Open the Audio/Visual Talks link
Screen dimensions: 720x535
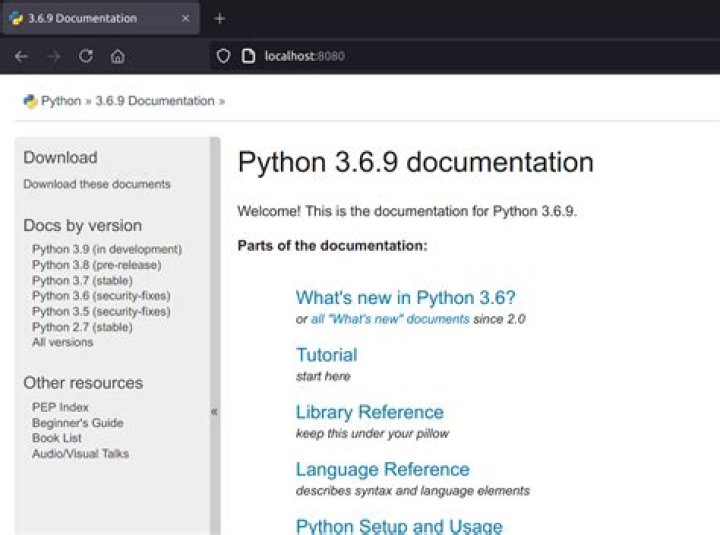80,454
